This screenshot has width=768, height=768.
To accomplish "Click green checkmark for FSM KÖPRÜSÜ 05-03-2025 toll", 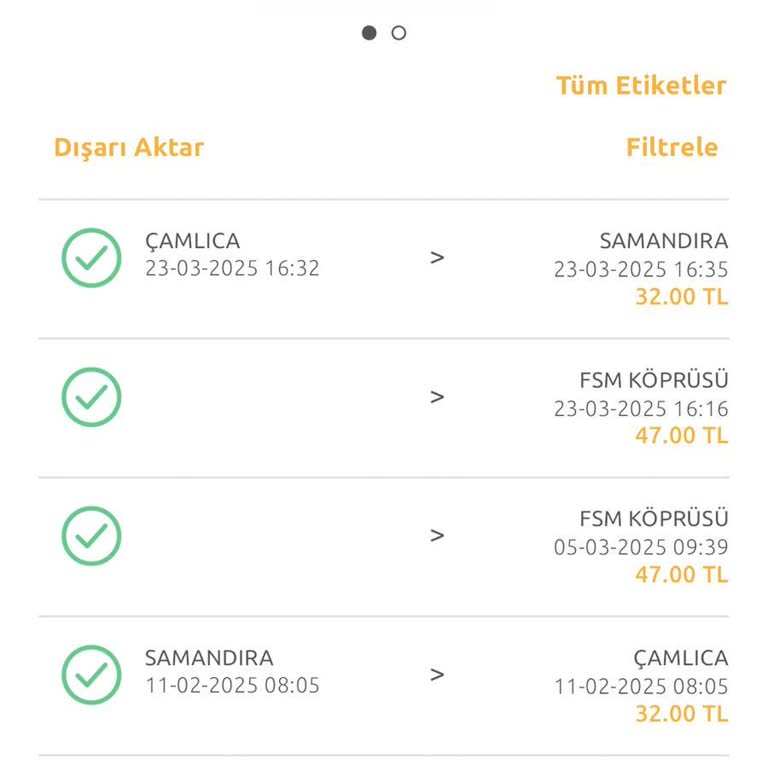I will pos(91,536).
